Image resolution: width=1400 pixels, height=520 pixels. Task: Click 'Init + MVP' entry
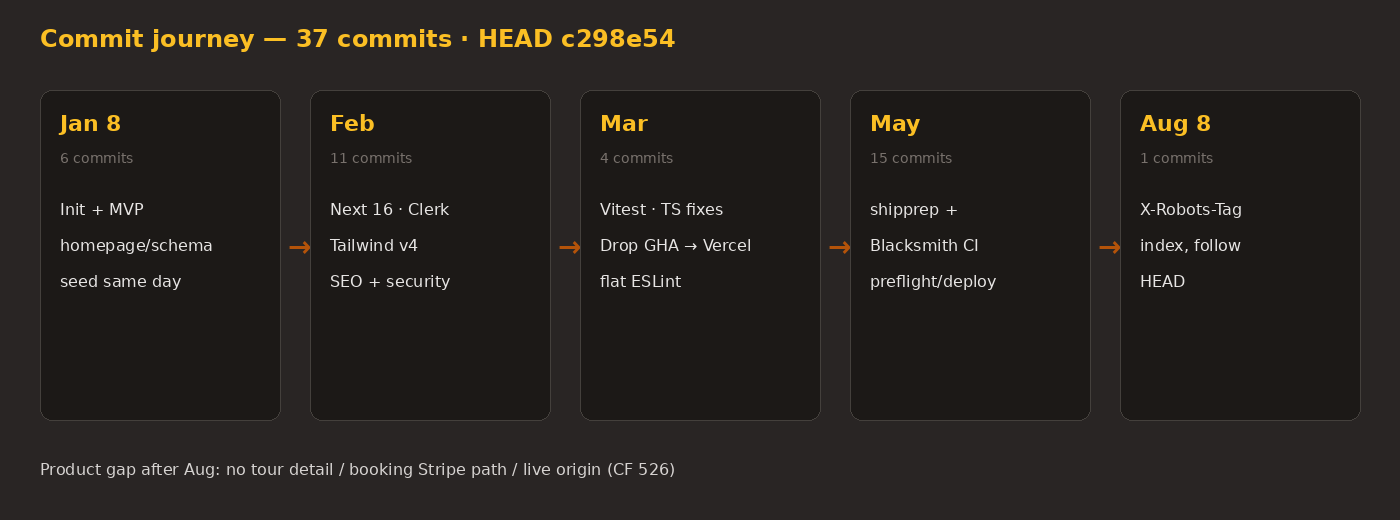tap(102, 210)
